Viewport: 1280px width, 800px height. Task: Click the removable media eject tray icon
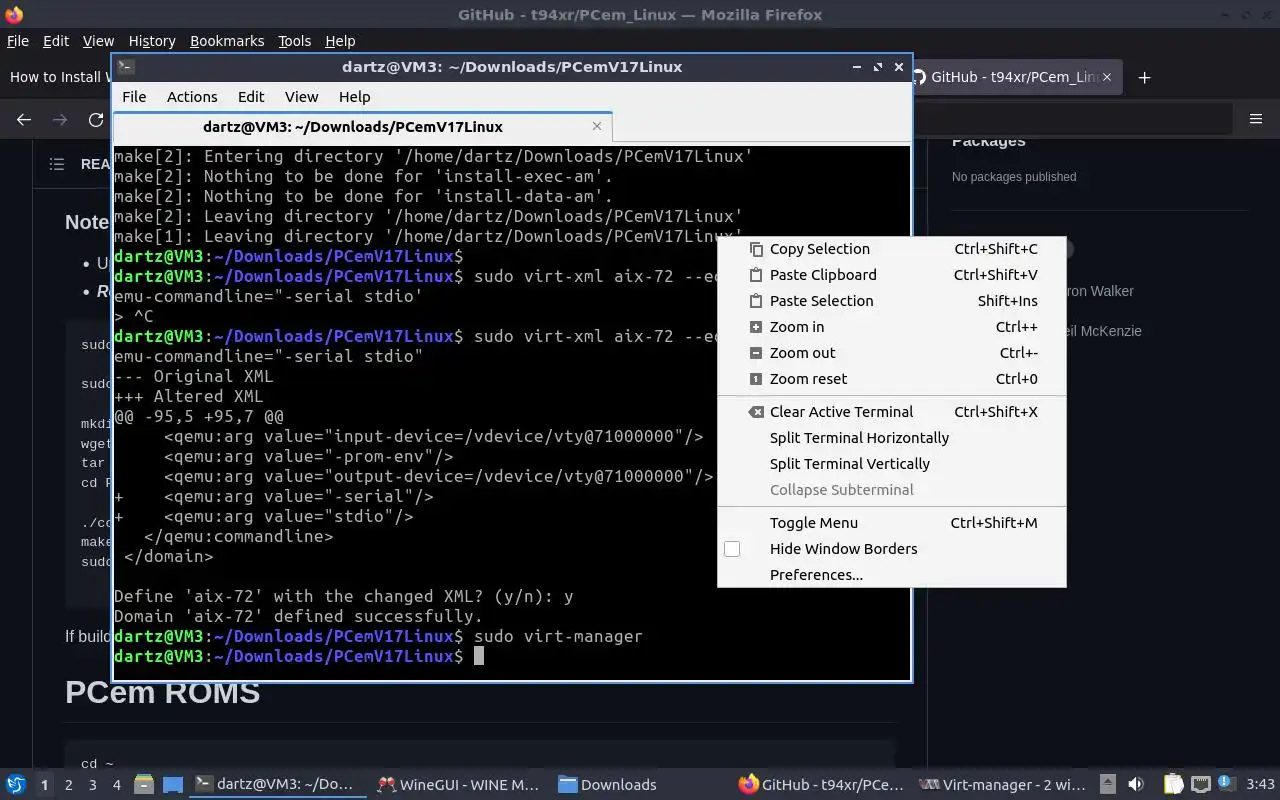point(1108,785)
